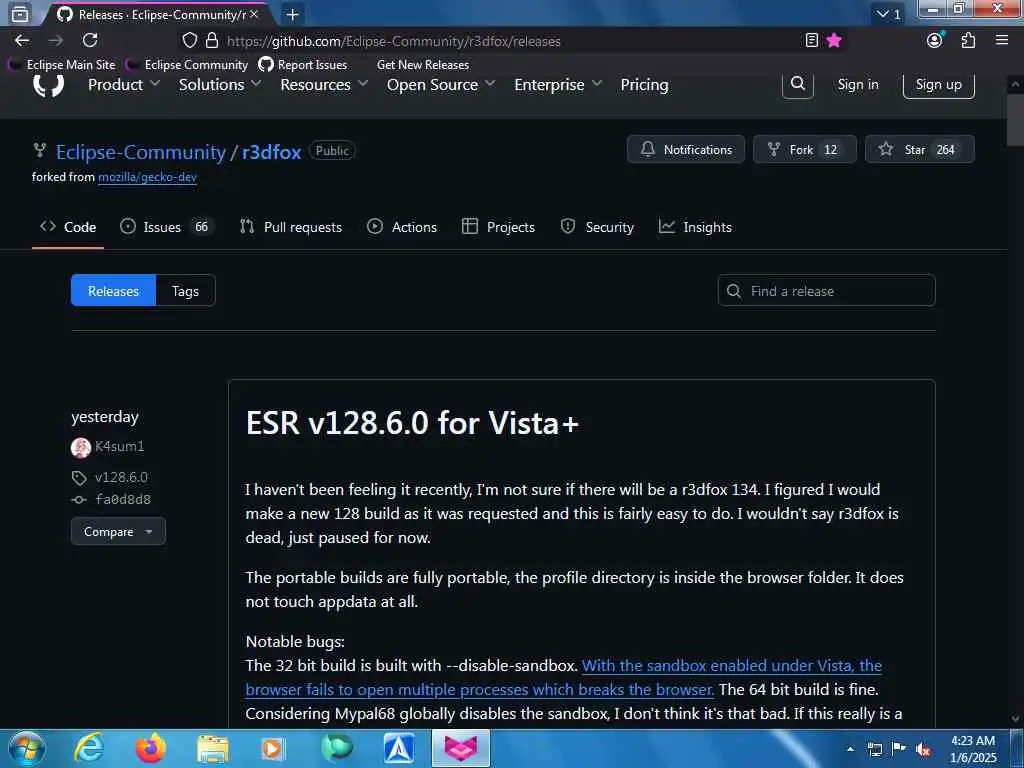The width and height of the screenshot is (1024, 768).
Task: Switch to the Code tab
Action: pos(68,227)
